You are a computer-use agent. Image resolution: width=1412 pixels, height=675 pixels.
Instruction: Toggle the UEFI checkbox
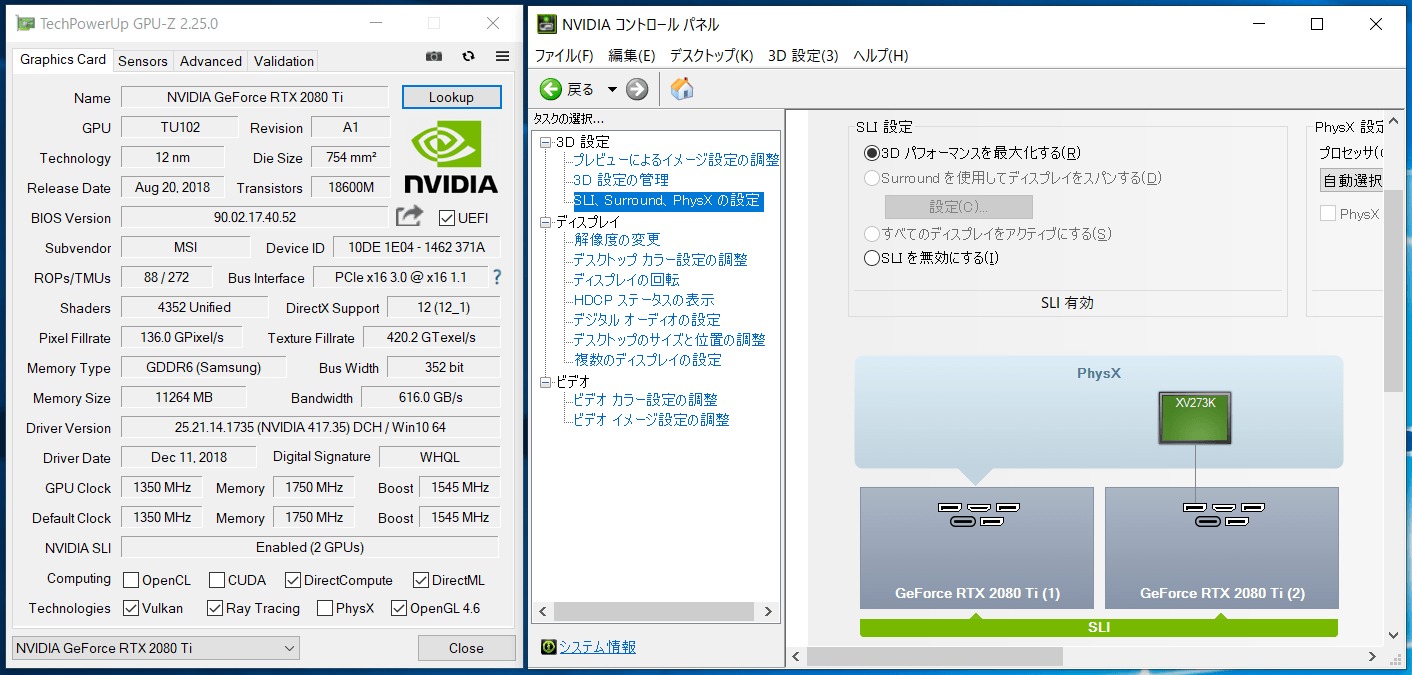(446, 217)
